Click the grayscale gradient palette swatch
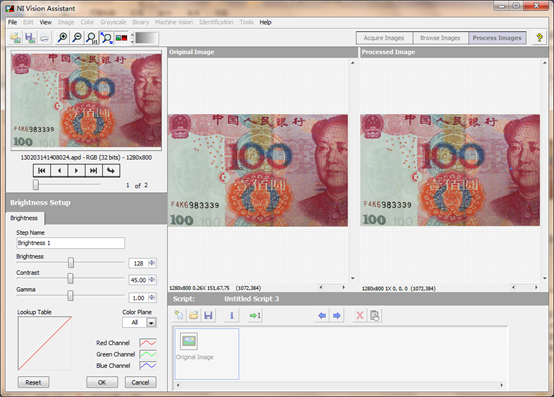The image size is (554, 397). pyautogui.click(x=146, y=38)
